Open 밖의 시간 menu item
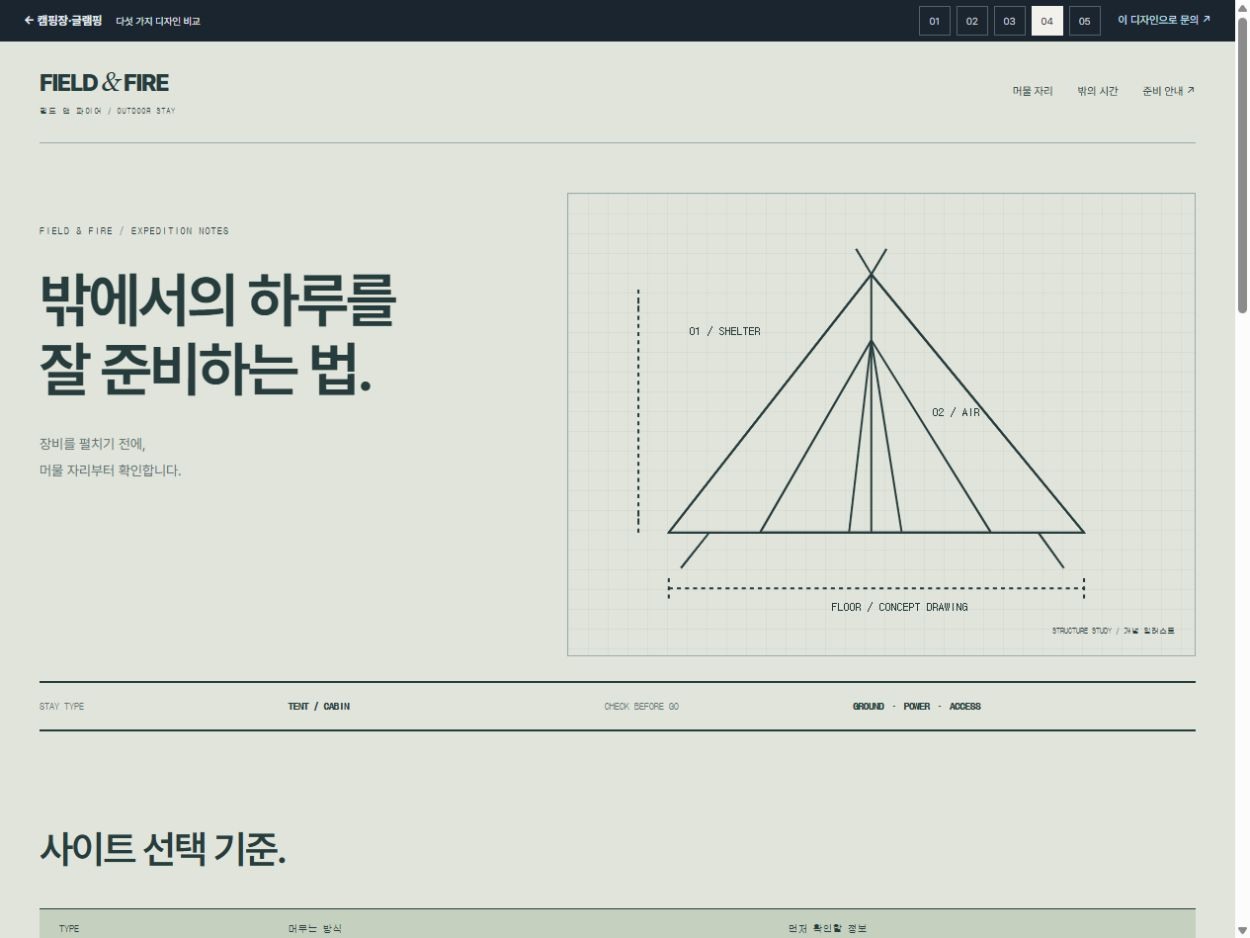This screenshot has width=1250, height=938. (1097, 91)
